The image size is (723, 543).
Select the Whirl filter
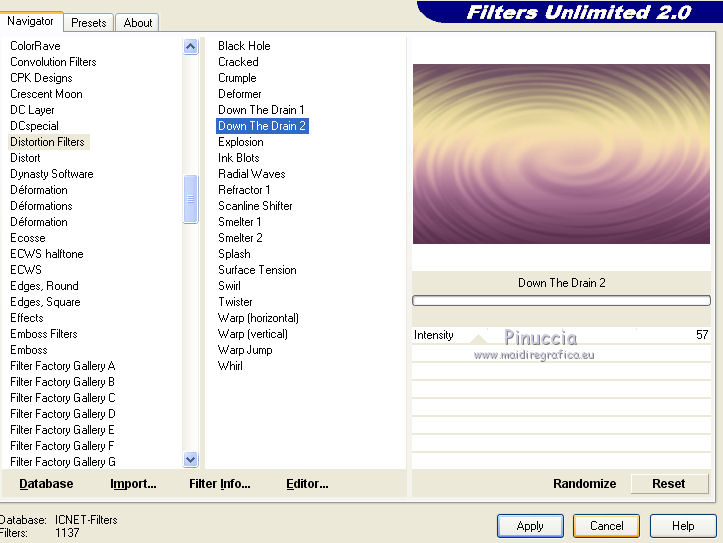(230, 366)
